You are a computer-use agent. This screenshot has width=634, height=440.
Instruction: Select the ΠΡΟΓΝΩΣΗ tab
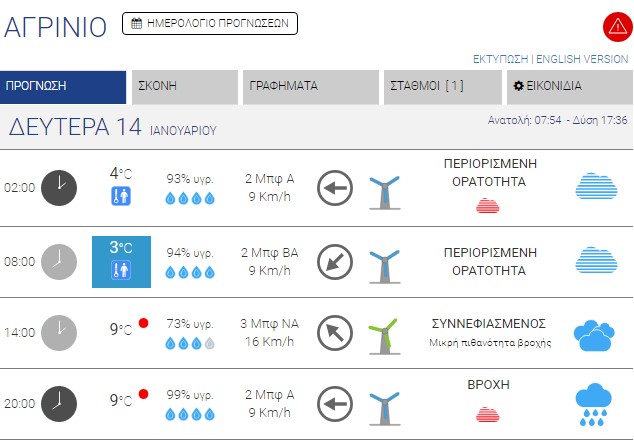[x=63, y=87]
